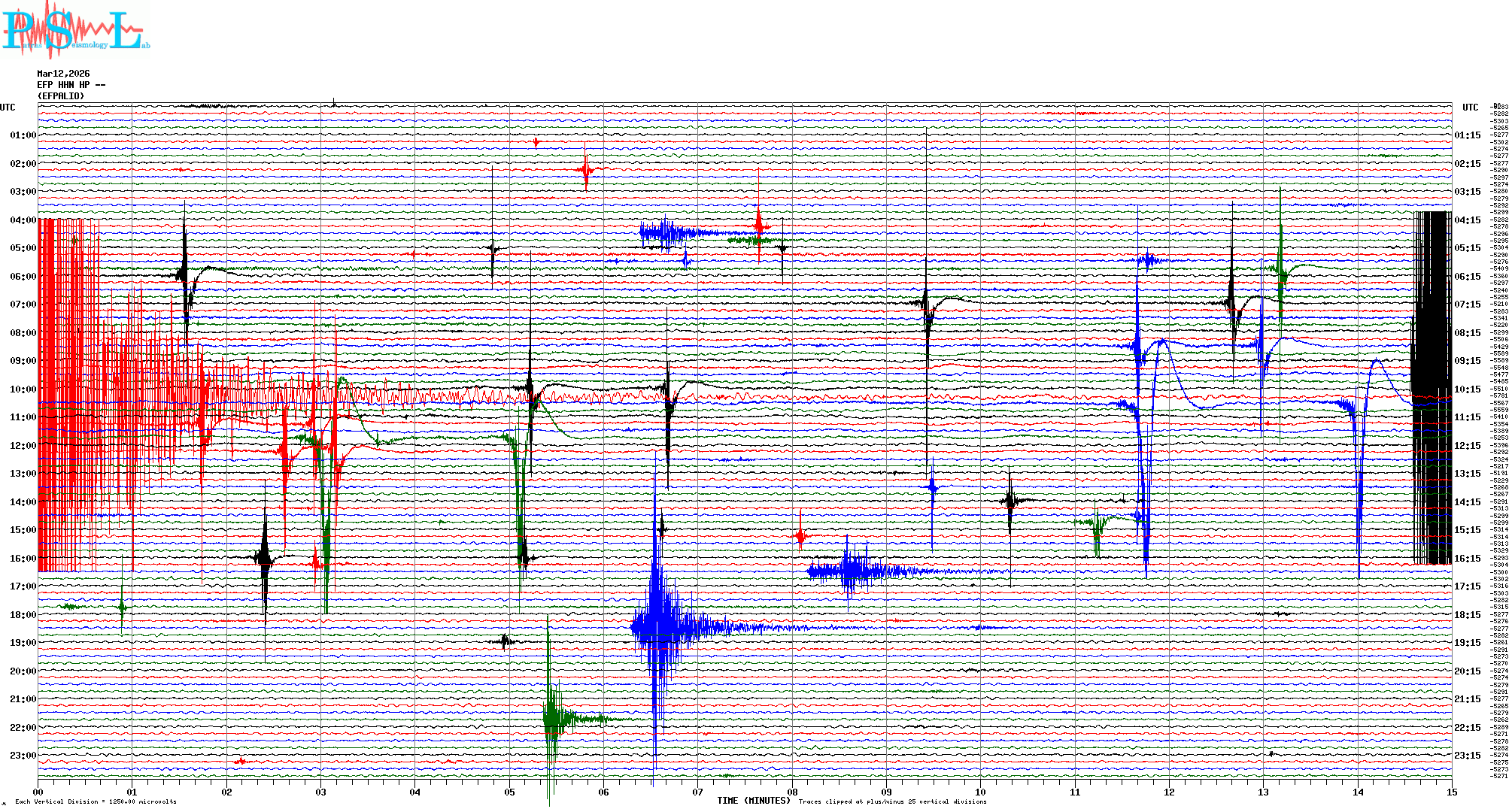
Task: Click minute tick 08 on bottom axis
Action: 792,792
